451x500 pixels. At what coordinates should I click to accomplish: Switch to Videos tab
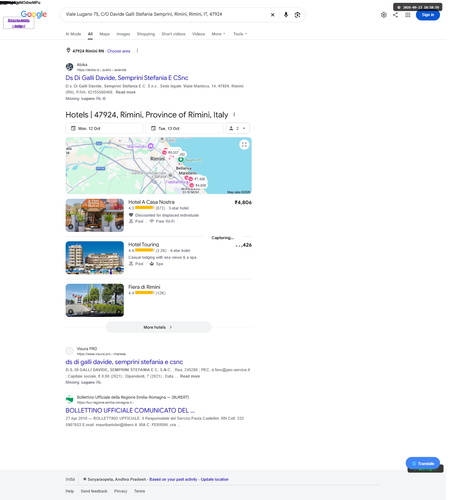coord(198,34)
